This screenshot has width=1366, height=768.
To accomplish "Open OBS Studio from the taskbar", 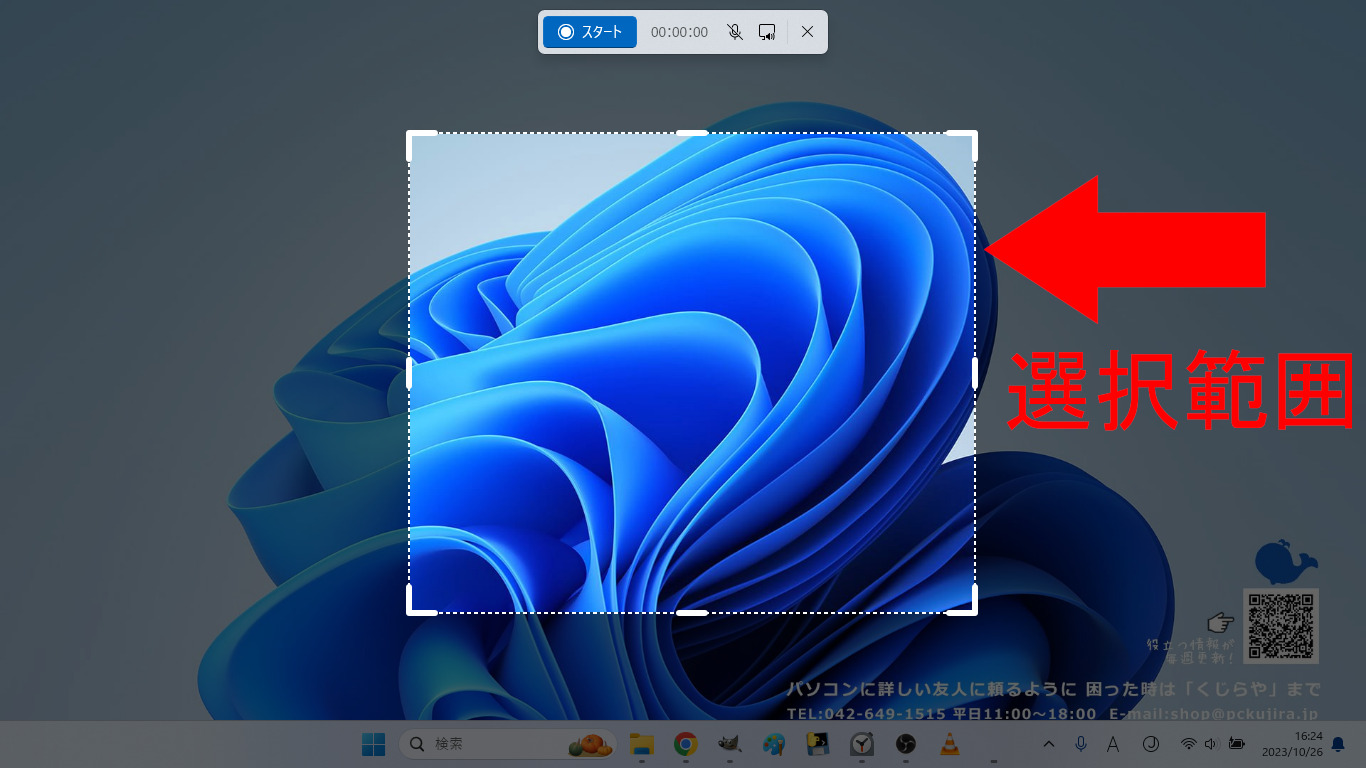I will click(905, 744).
